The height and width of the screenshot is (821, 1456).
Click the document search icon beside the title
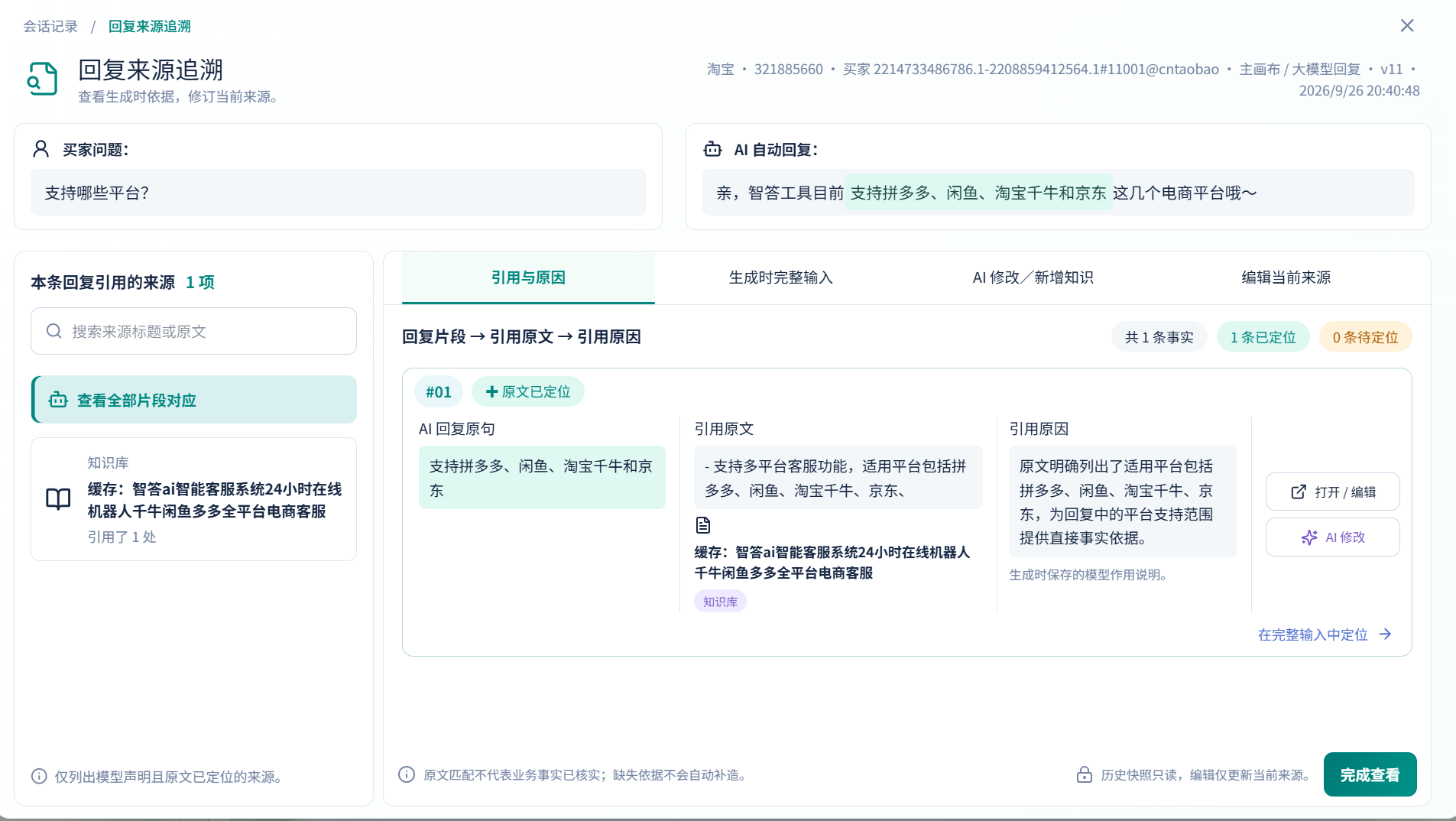click(43, 79)
